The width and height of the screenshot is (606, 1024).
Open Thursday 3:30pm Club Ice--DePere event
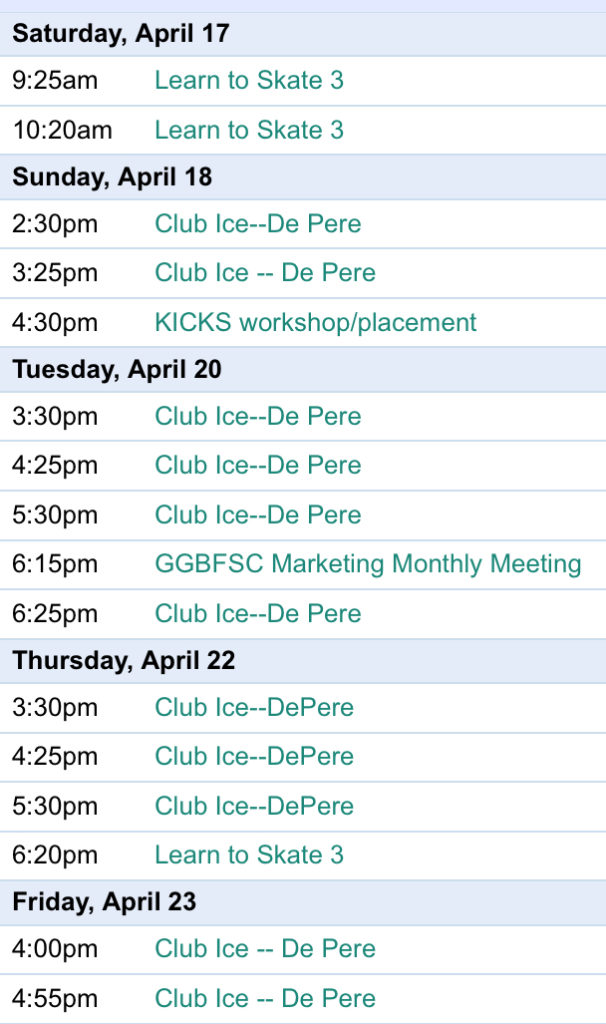click(x=254, y=707)
